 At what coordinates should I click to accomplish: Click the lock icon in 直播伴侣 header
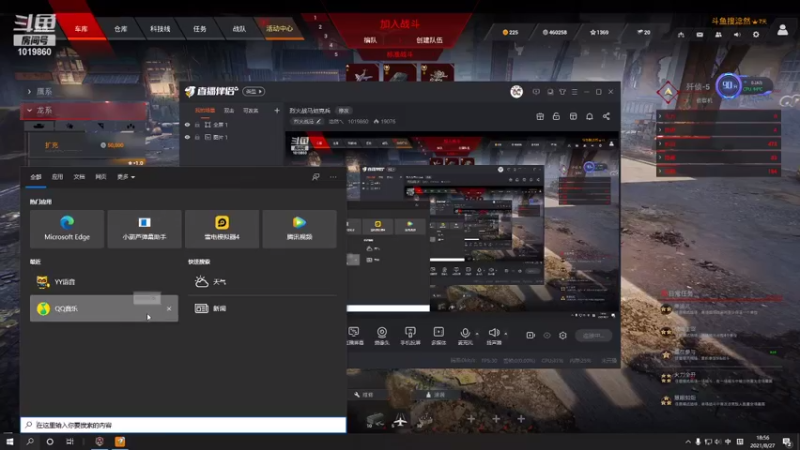(556, 116)
